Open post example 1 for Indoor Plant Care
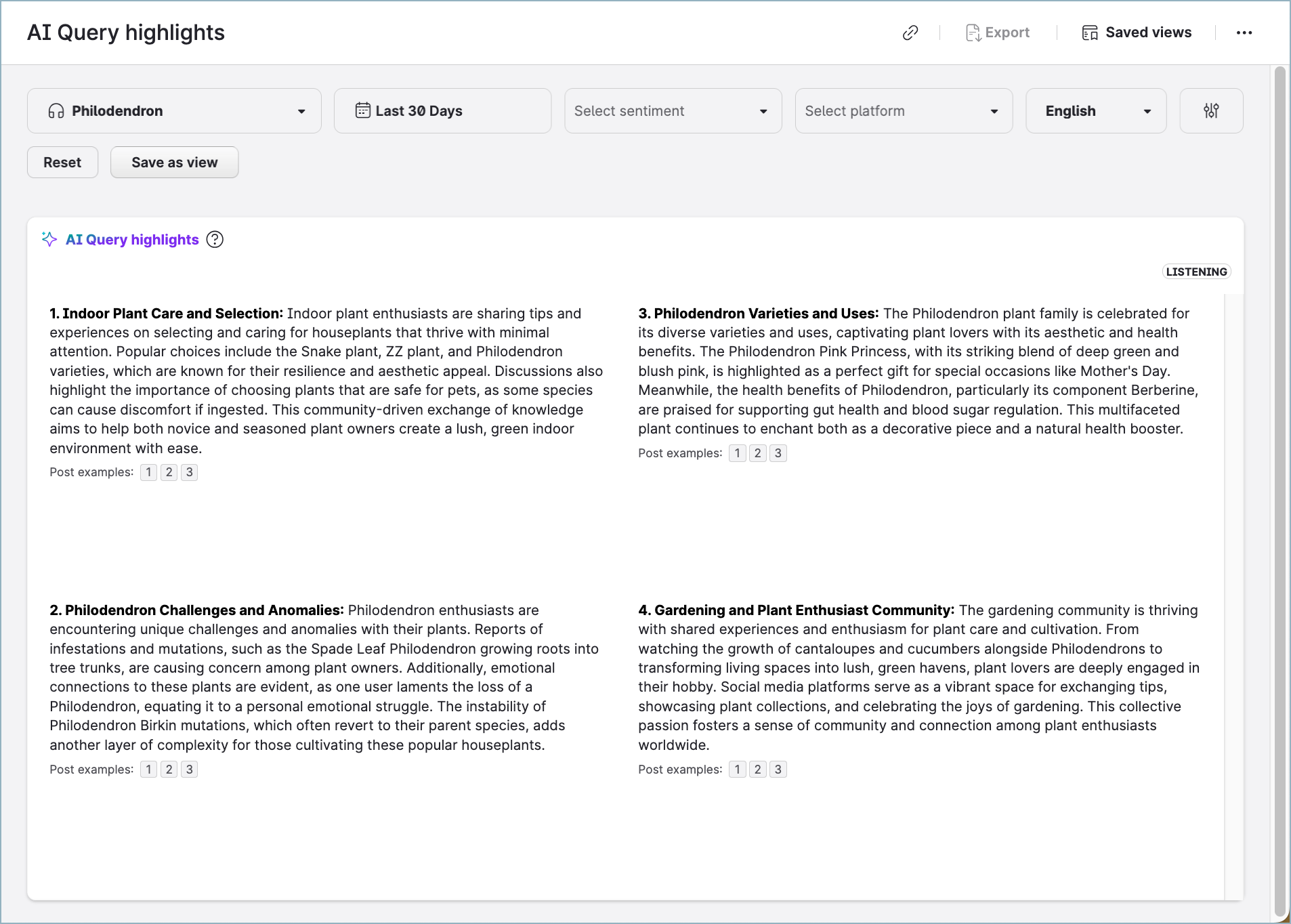The image size is (1291, 924). 148,472
